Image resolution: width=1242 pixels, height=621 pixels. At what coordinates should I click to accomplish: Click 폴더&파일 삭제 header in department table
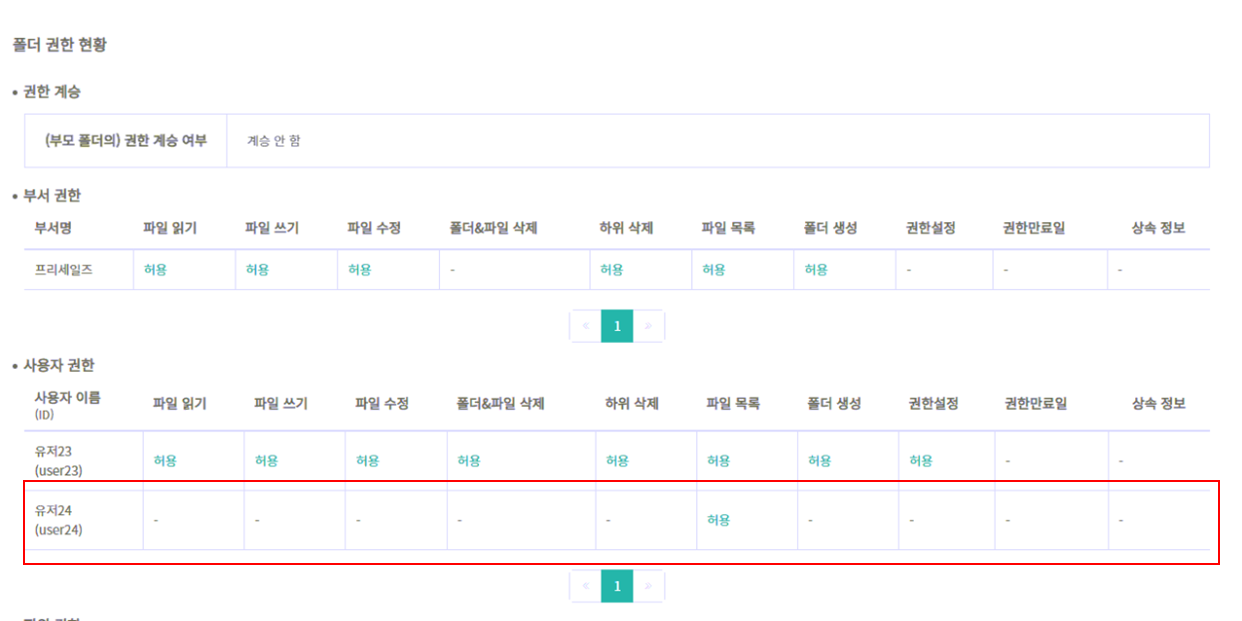coord(494,228)
